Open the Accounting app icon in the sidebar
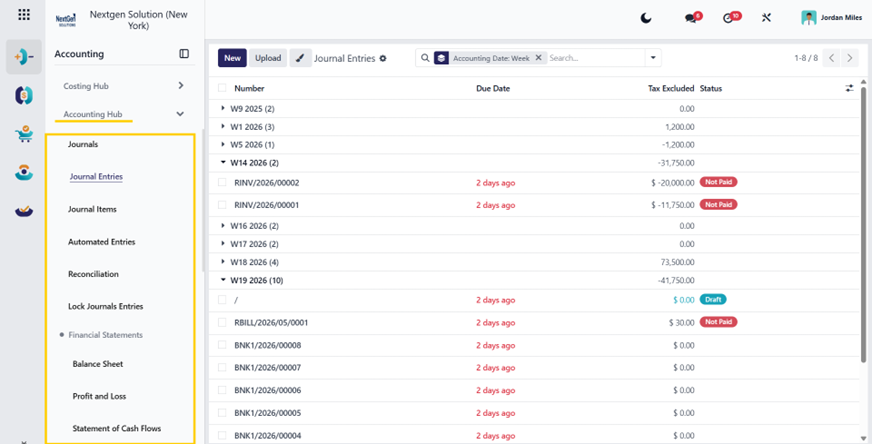872x444 pixels. (24, 57)
